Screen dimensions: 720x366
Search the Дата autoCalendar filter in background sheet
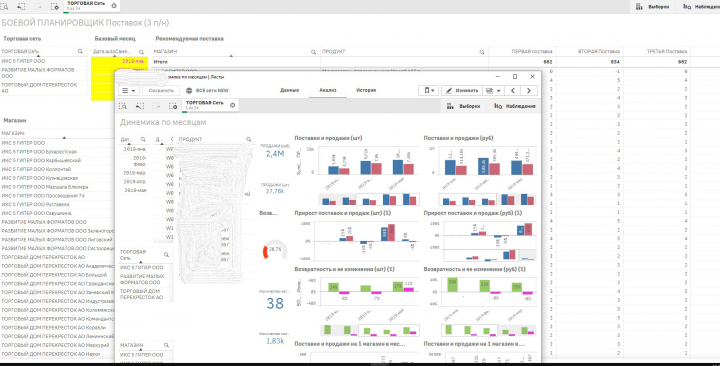pyautogui.click(x=141, y=52)
